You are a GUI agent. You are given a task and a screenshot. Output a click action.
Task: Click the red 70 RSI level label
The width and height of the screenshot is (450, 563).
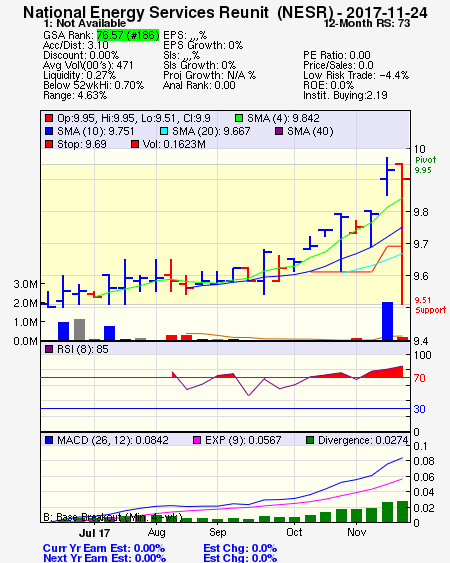click(419, 378)
